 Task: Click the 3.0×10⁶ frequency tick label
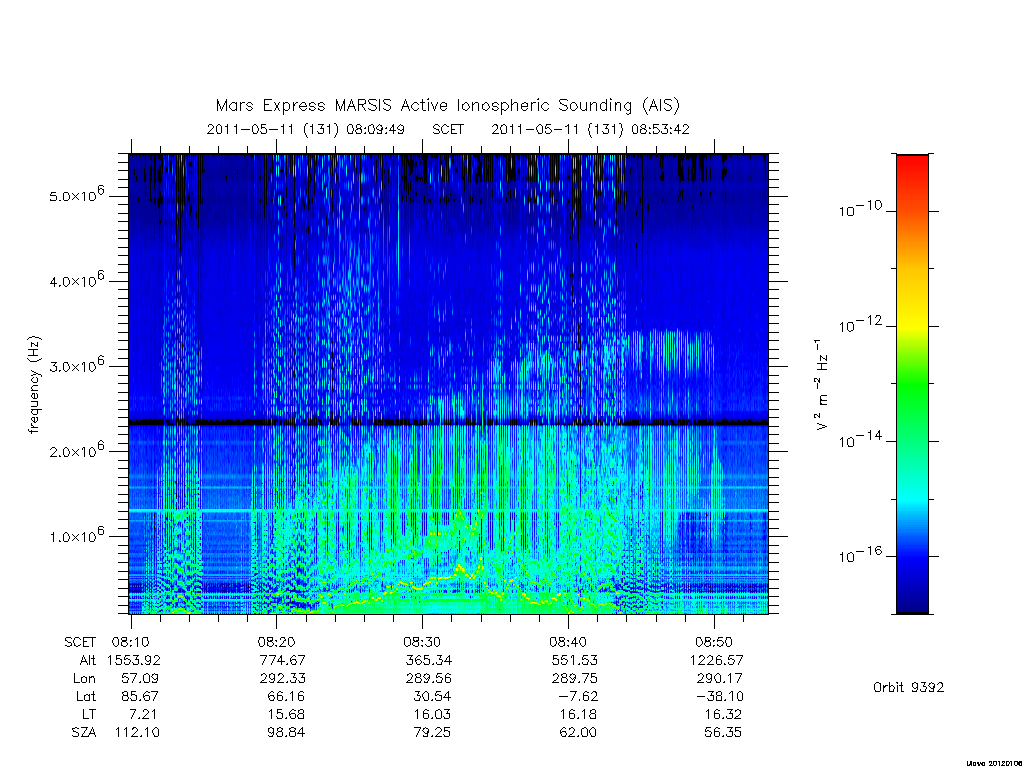[76, 365]
